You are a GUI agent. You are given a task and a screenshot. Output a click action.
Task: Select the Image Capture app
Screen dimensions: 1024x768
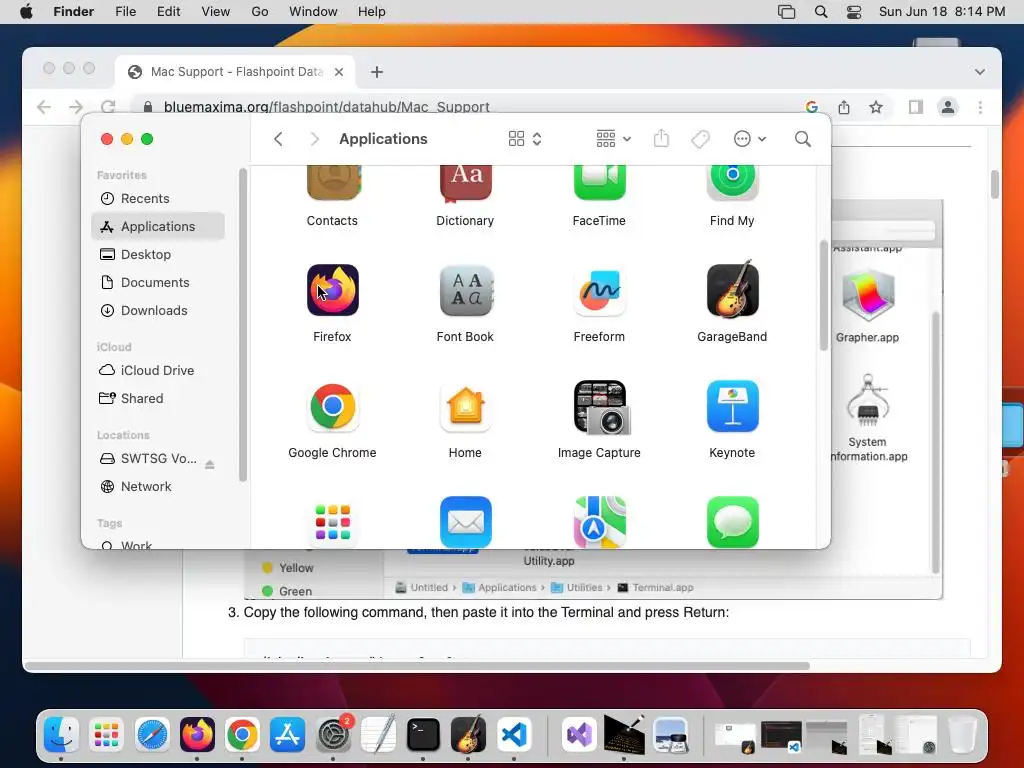tap(601, 408)
